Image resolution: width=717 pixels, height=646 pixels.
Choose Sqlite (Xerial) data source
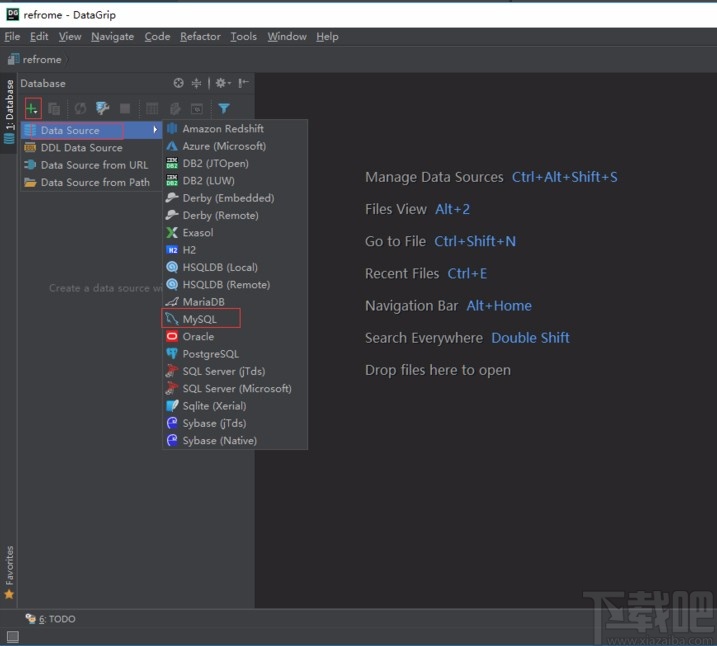[x=235, y=406]
